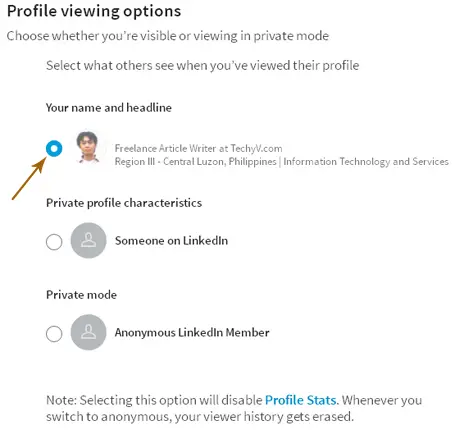Click the 'Anonymous LinkedIn Member' label text

tap(192, 332)
